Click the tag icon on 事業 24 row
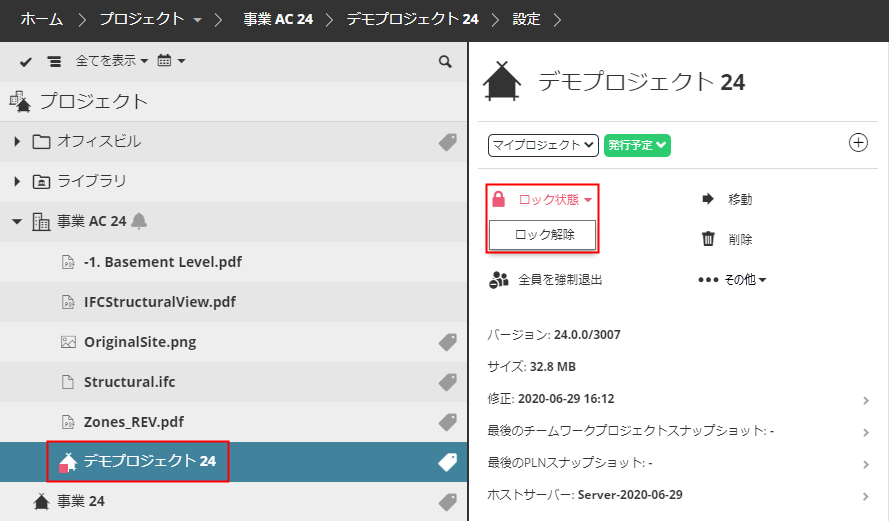This screenshot has height=521, width=889. pos(447,502)
